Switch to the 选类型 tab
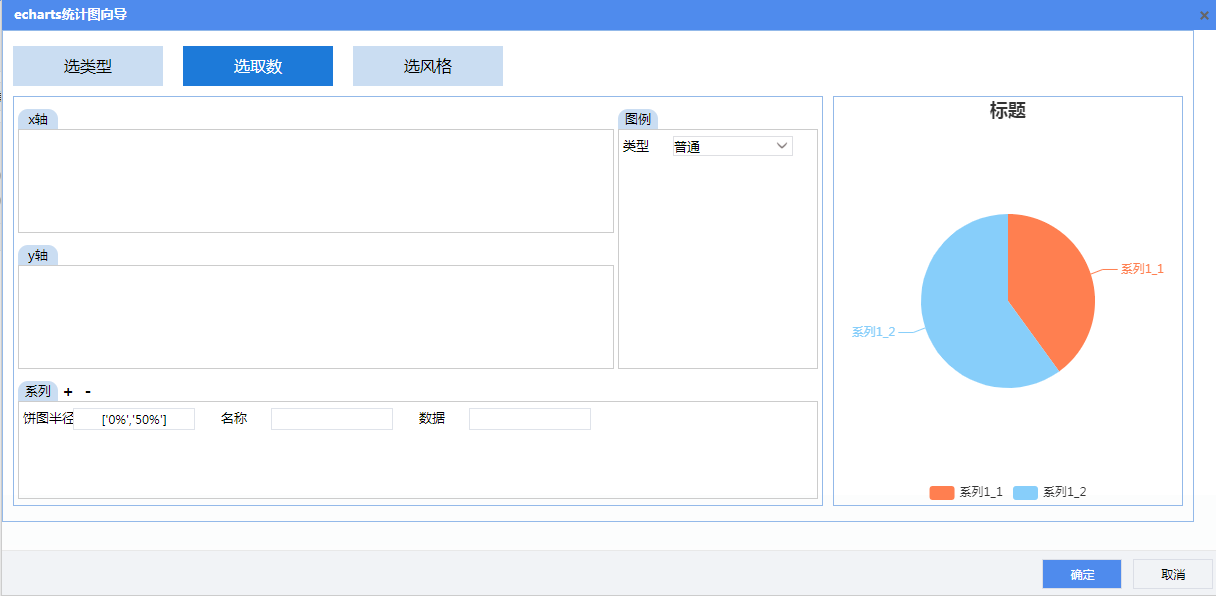 (88, 66)
